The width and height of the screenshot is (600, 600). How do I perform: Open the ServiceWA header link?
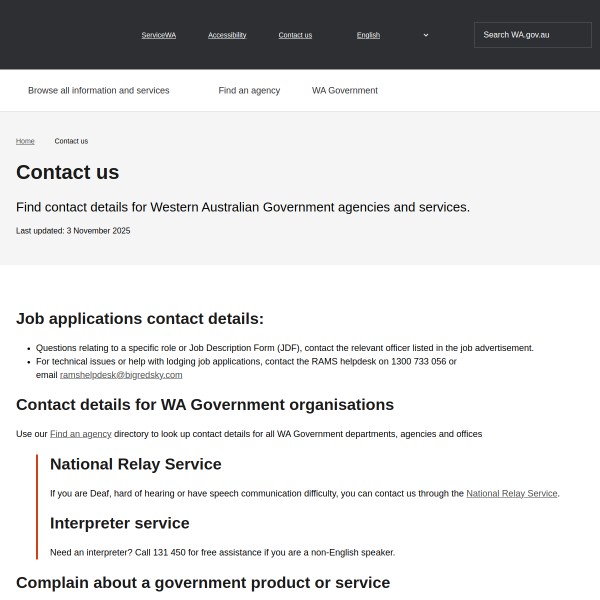pyautogui.click(x=158, y=35)
